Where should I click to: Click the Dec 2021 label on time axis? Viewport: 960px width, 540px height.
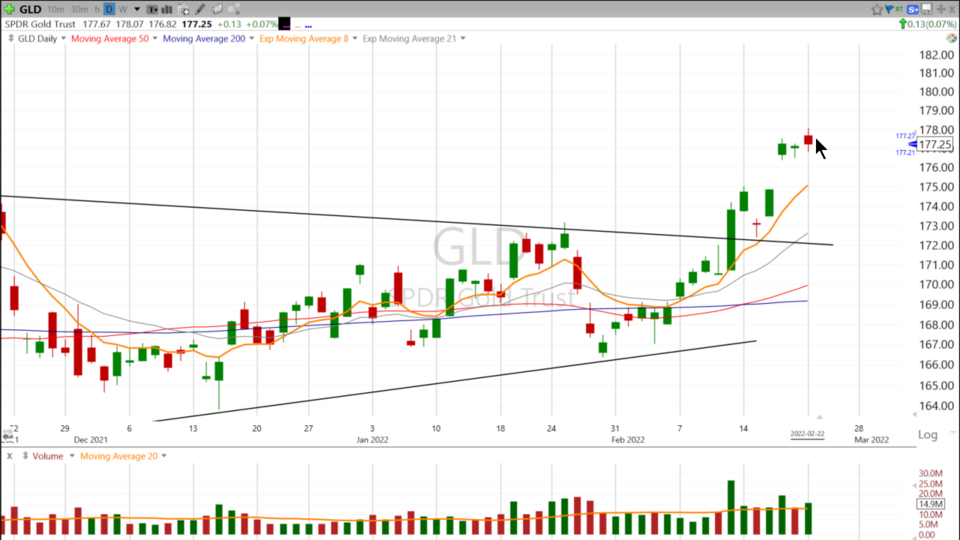point(91,440)
